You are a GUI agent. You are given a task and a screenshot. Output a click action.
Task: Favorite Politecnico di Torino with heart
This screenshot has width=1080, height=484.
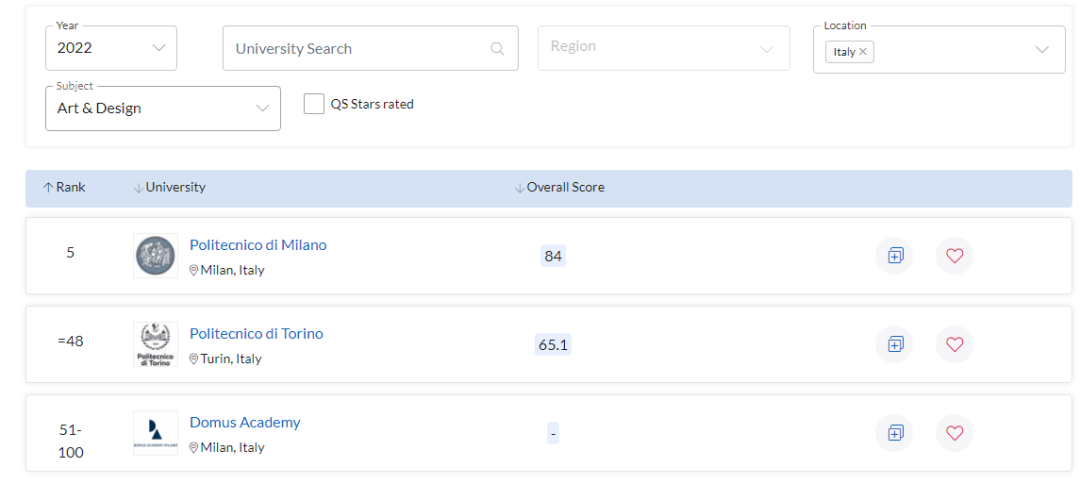954,344
